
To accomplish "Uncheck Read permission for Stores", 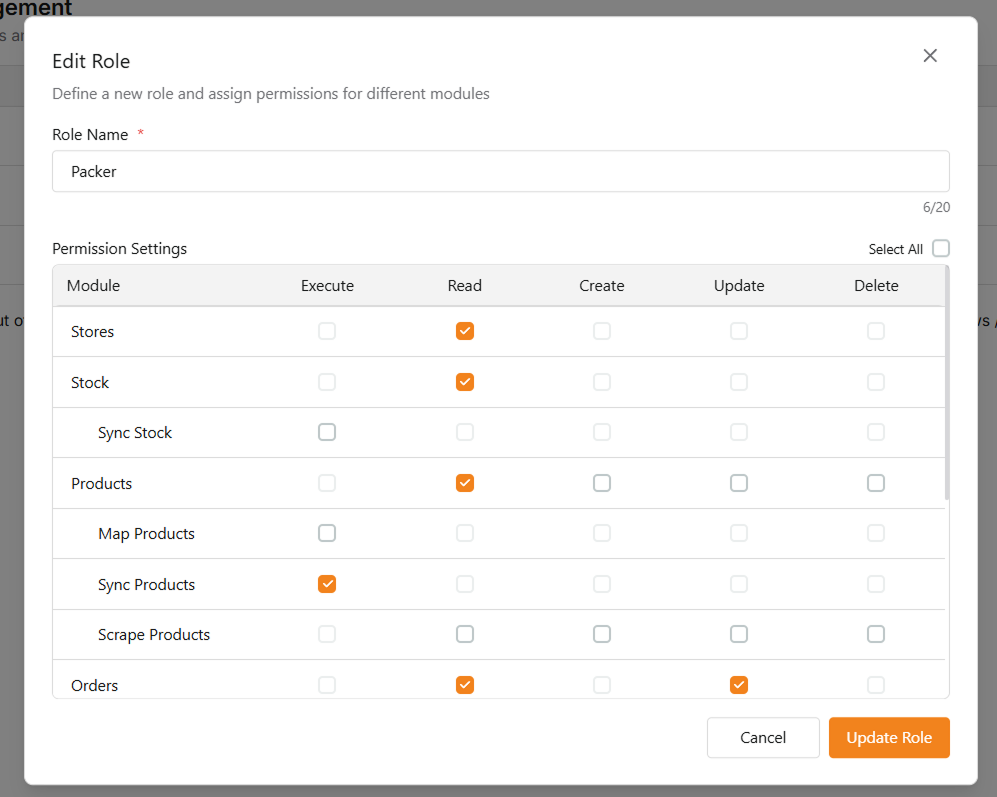I will [x=465, y=331].
